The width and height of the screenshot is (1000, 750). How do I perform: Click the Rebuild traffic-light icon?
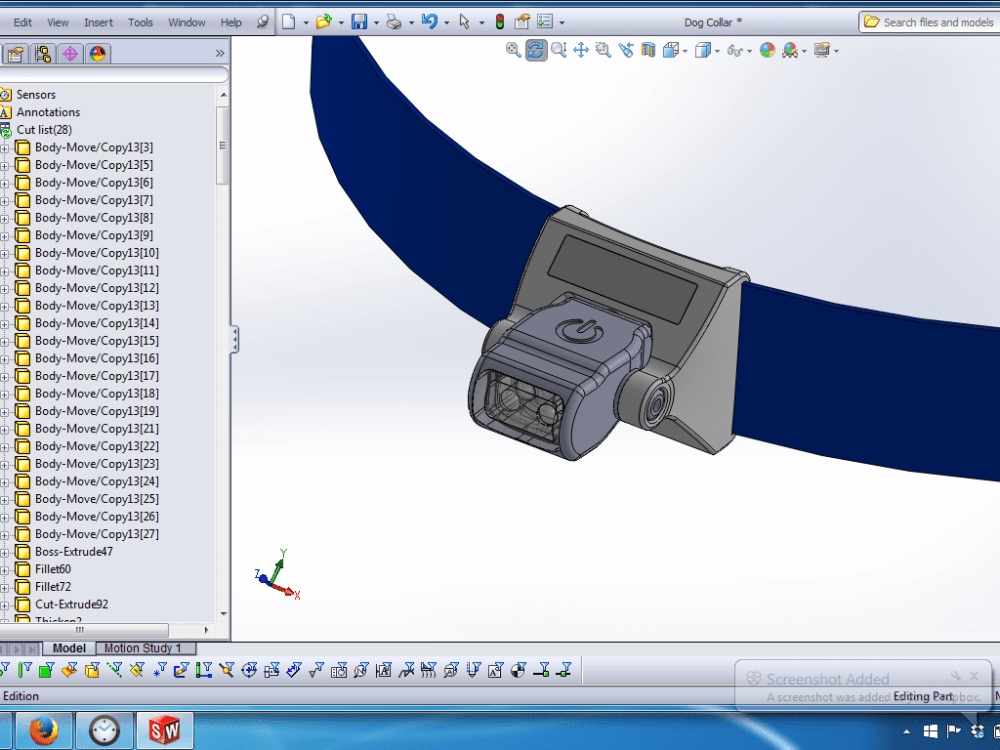click(498, 20)
